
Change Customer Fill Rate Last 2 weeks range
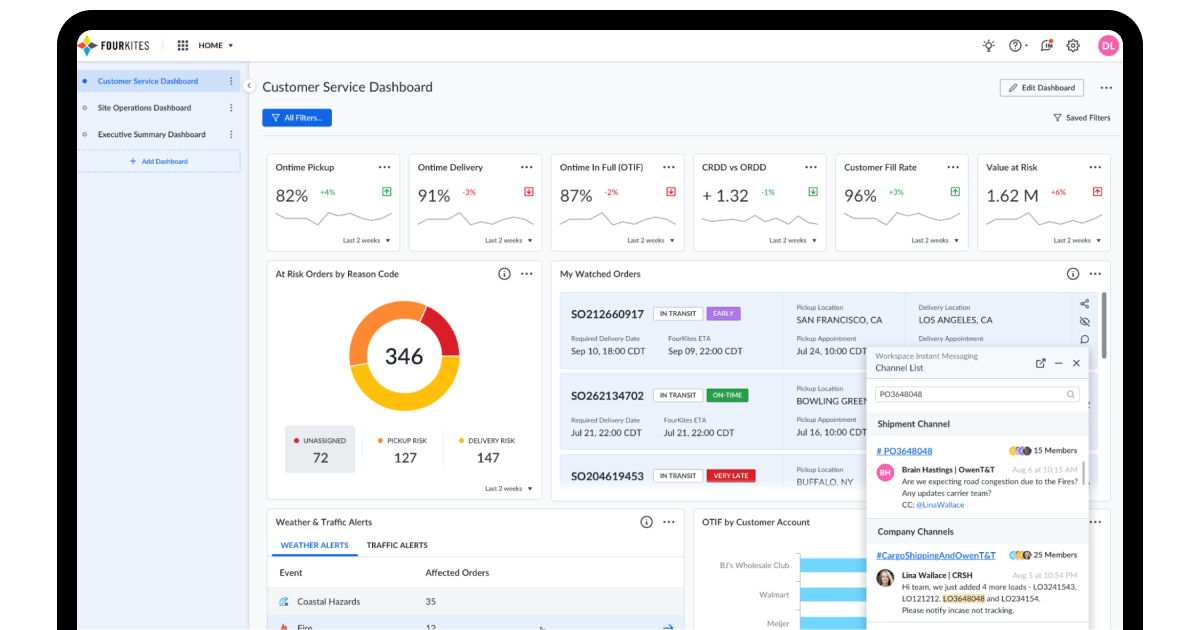coord(936,241)
